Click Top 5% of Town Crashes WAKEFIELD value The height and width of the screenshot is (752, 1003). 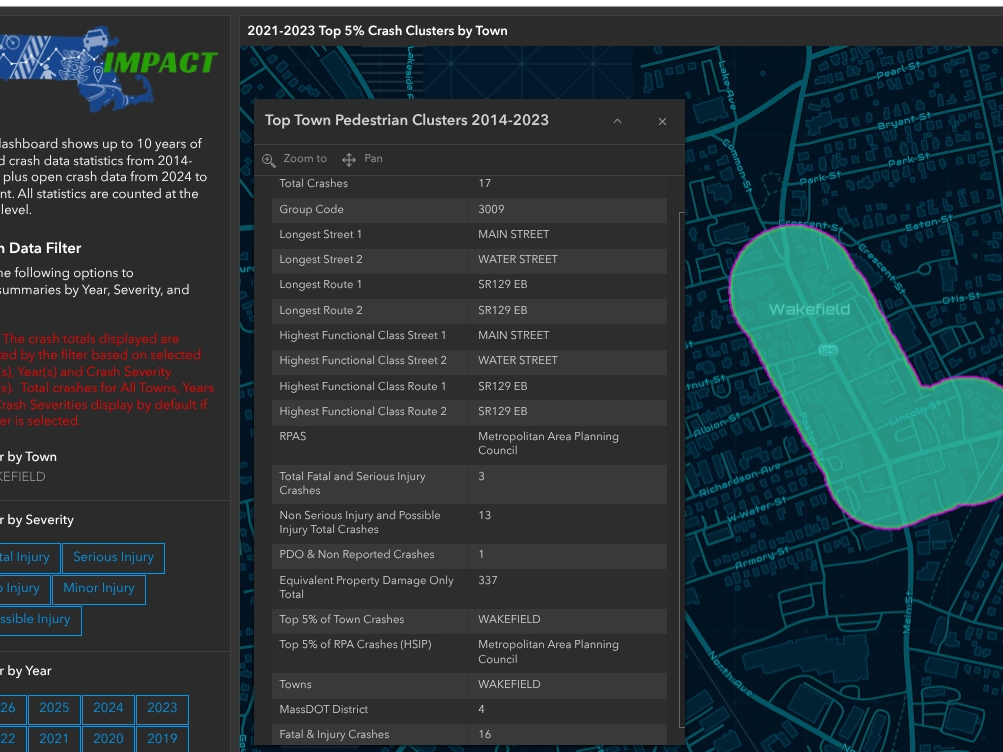[x=509, y=620]
